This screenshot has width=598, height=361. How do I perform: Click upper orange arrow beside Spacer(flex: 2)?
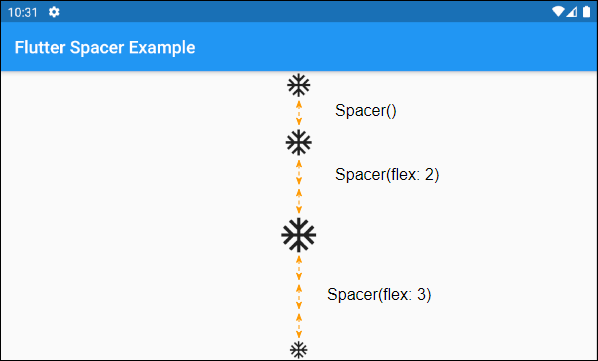coord(299,172)
